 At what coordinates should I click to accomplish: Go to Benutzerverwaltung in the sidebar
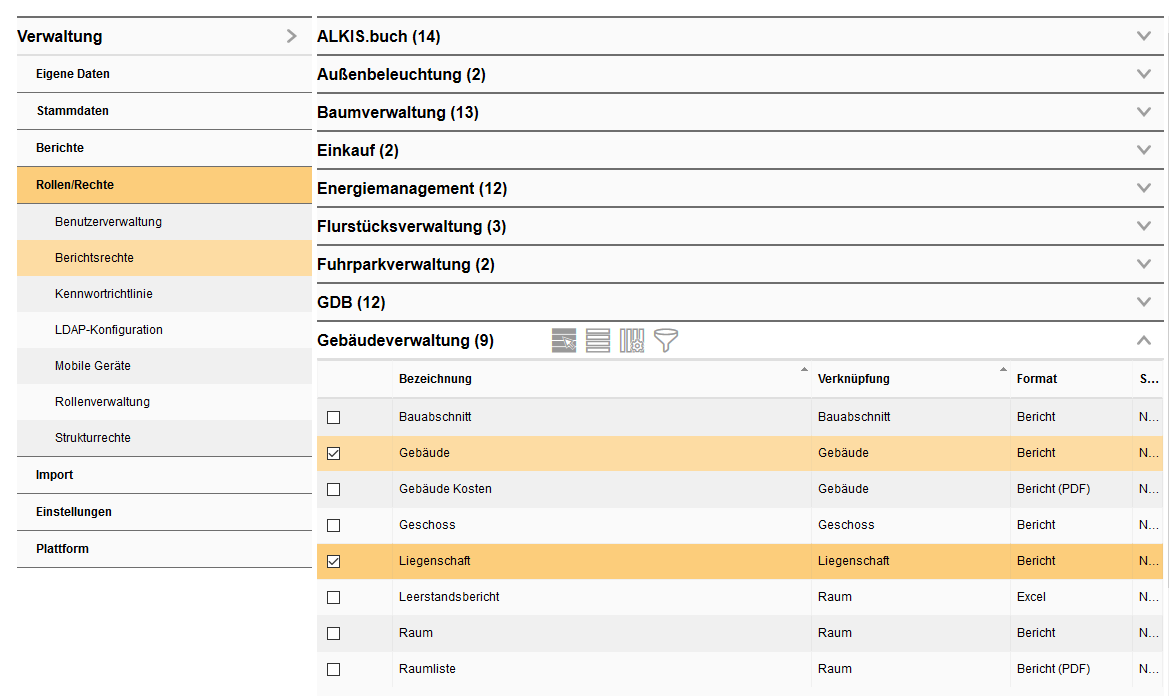108,222
